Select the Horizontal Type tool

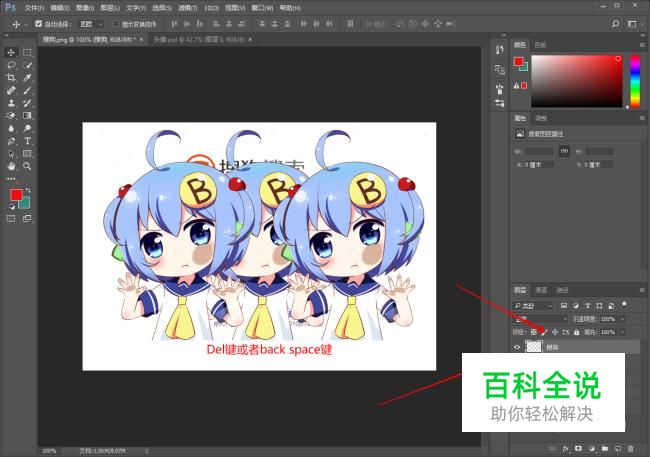27,141
